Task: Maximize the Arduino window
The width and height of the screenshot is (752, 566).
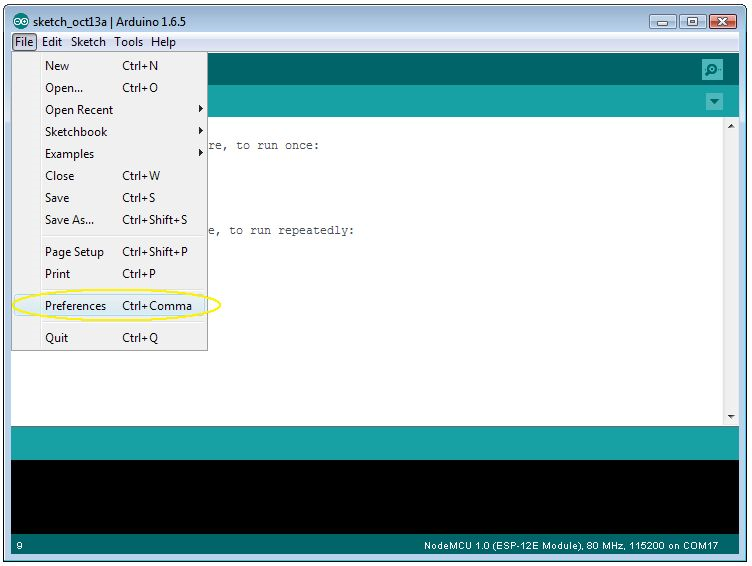Action: tap(692, 22)
